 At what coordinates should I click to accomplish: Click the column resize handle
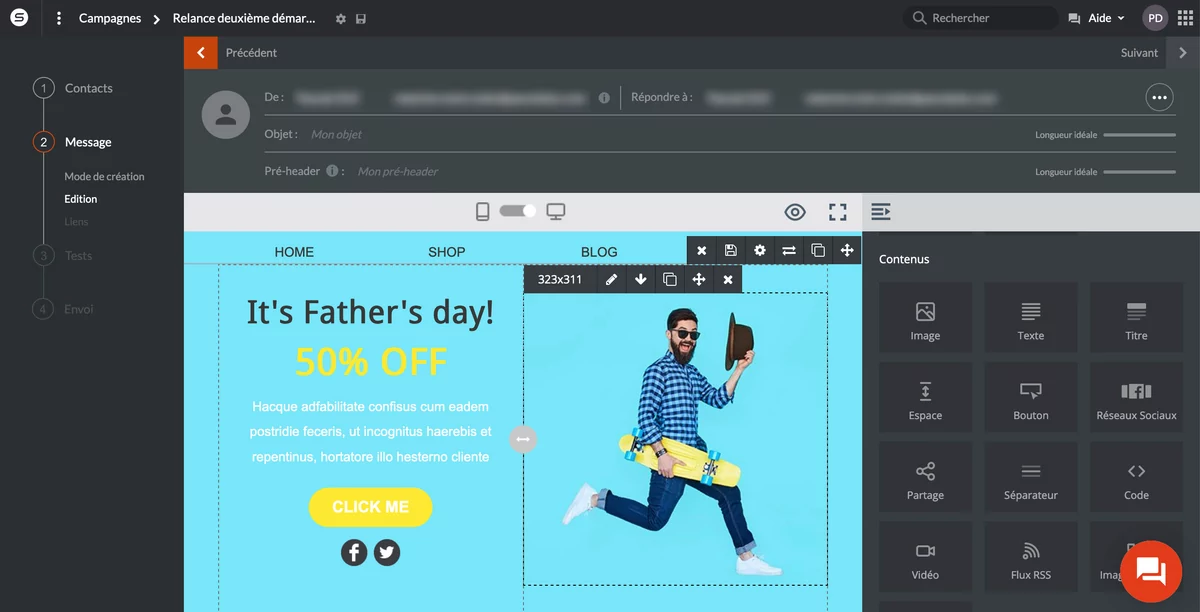tap(523, 438)
